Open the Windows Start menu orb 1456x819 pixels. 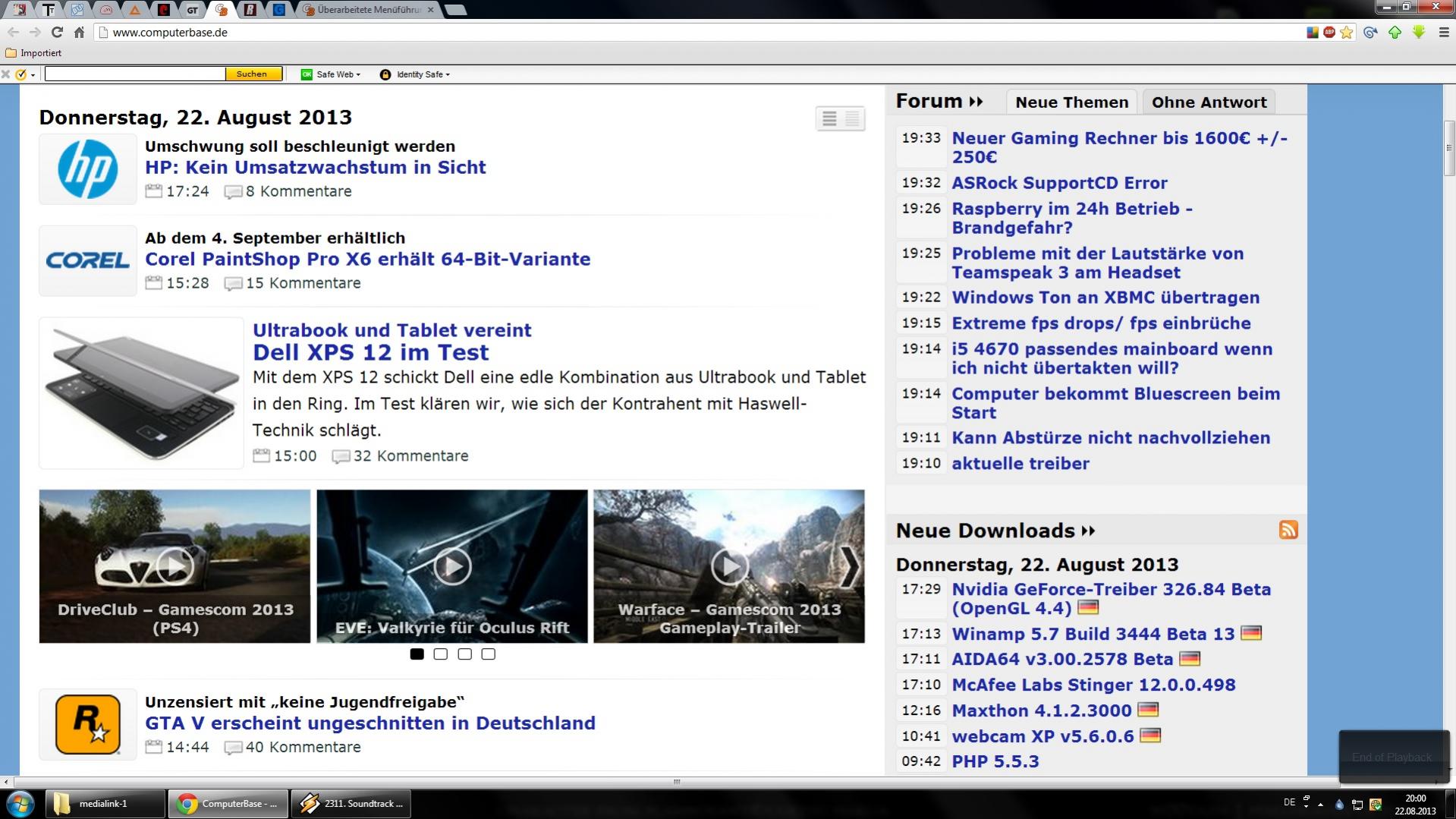click(x=20, y=803)
